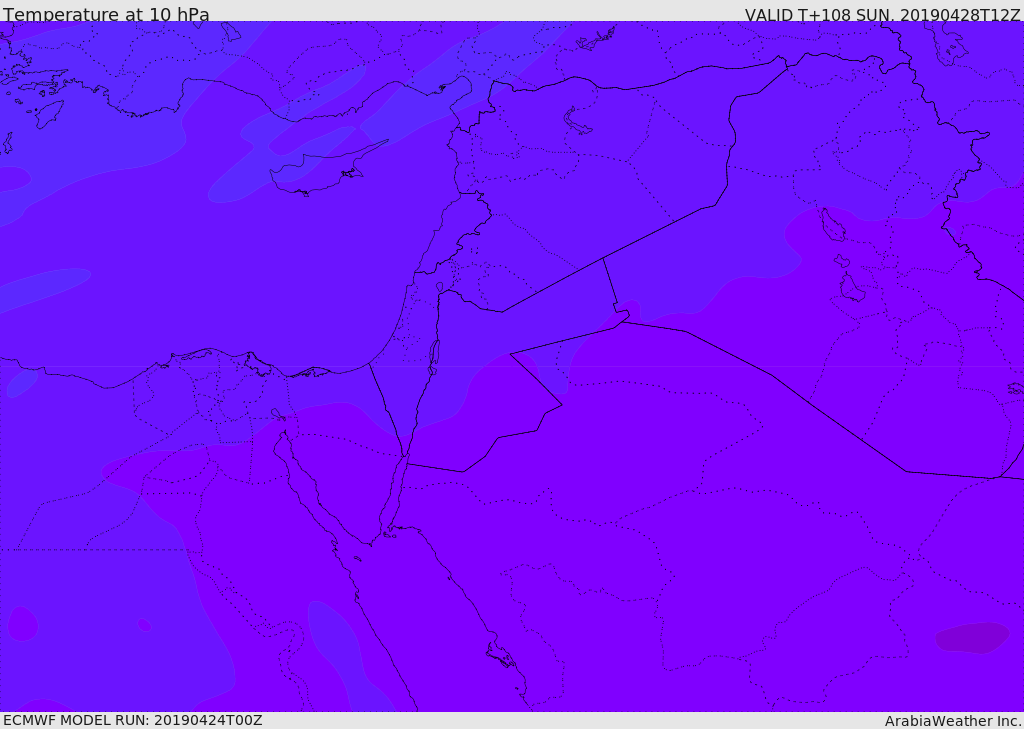Click the Farasan Islands in the Red Sea

coord(501,655)
